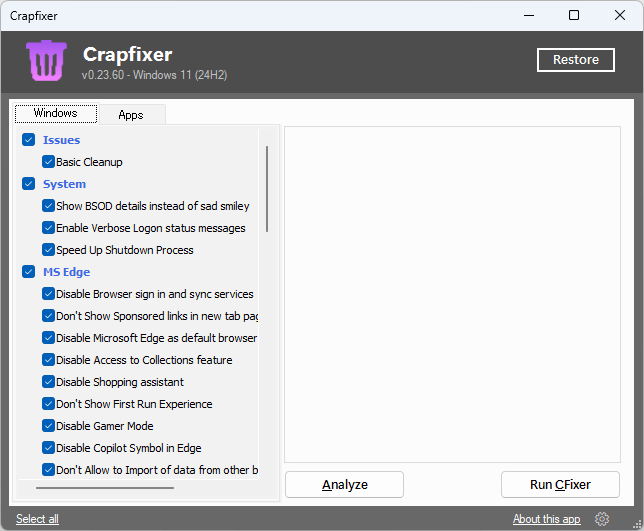Toggle Show BSOD details checkbox
This screenshot has height=531, width=644.
(48, 206)
